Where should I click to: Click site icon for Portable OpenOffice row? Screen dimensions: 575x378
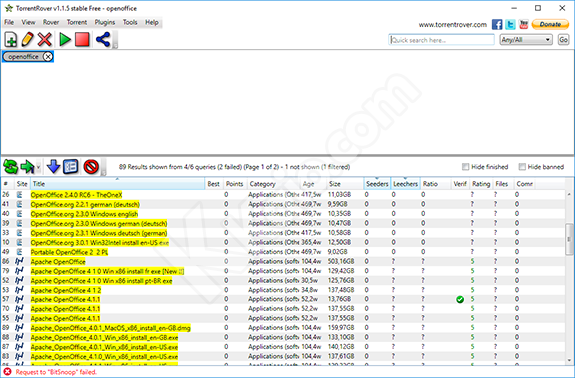[x=19, y=252]
